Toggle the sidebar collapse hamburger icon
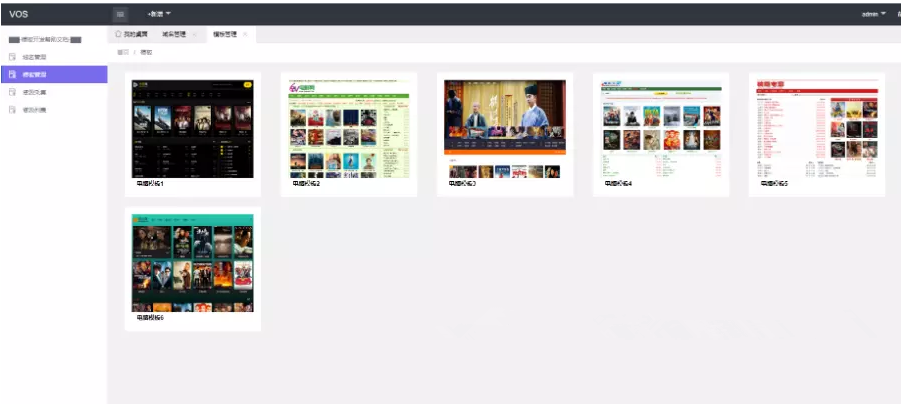This screenshot has width=903, height=405. pos(120,14)
